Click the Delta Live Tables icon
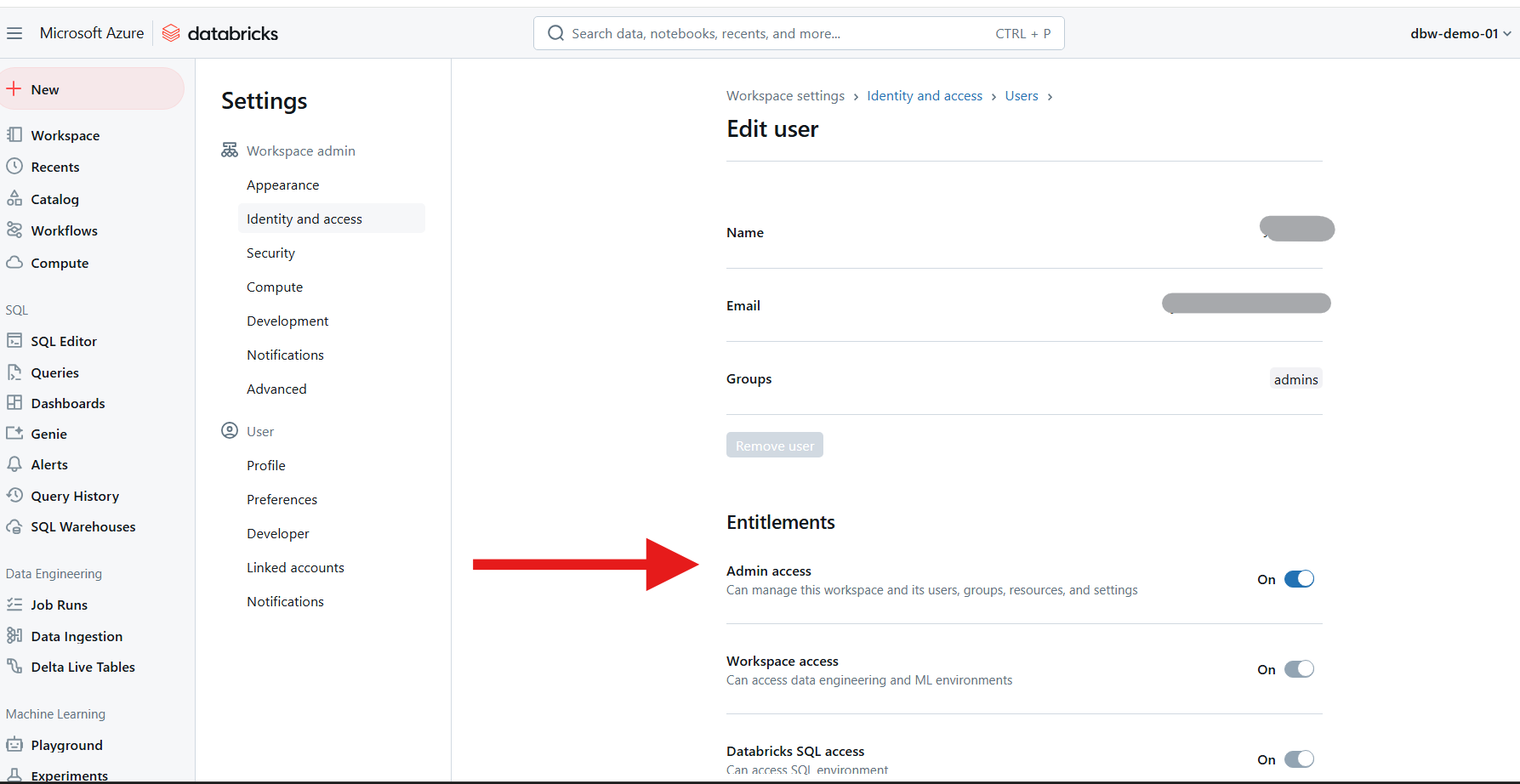This screenshot has width=1520, height=784. (14, 666)
